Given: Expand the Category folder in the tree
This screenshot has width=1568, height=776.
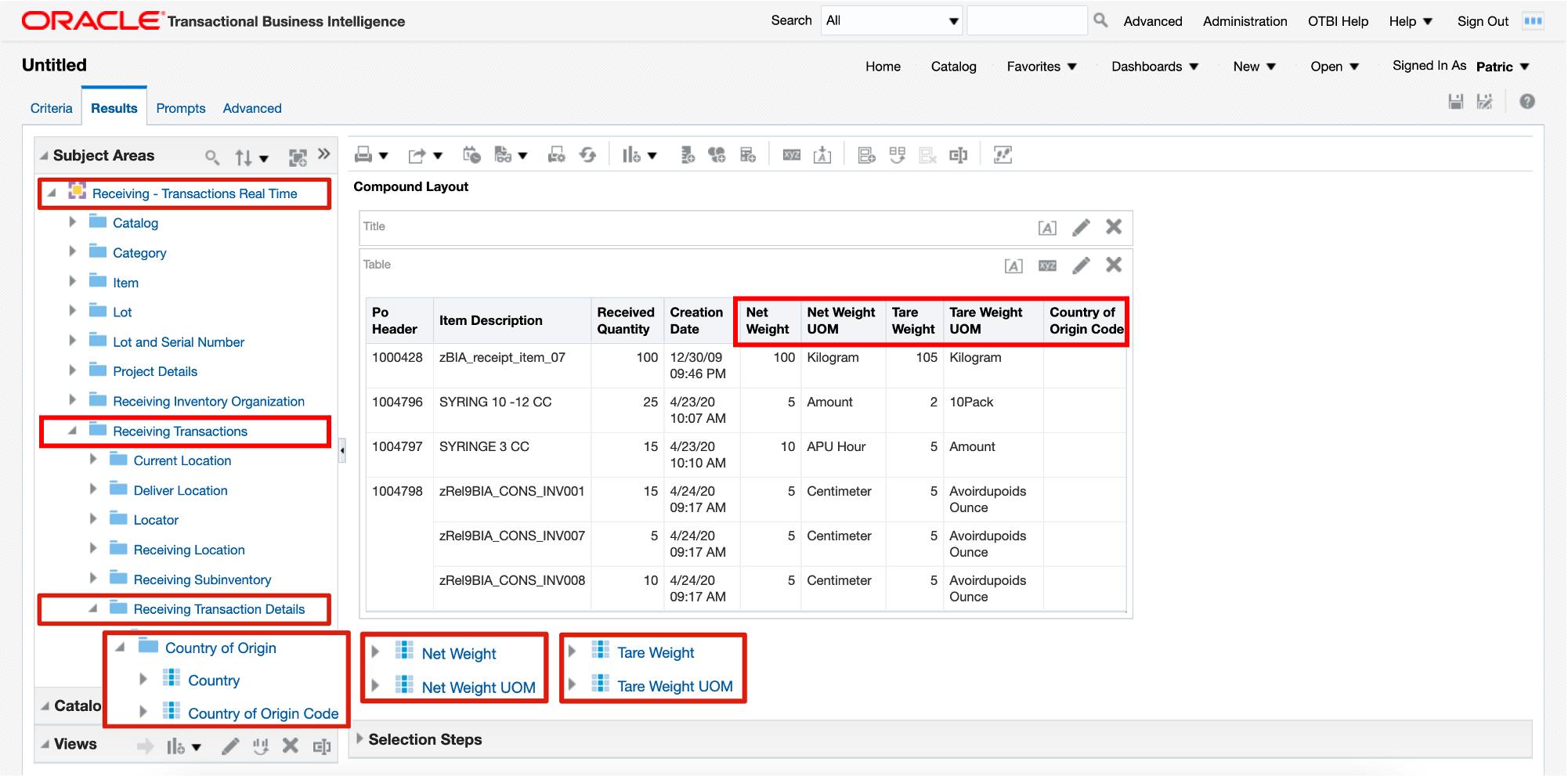Looking at the screenshot, I should coord(73,251).
